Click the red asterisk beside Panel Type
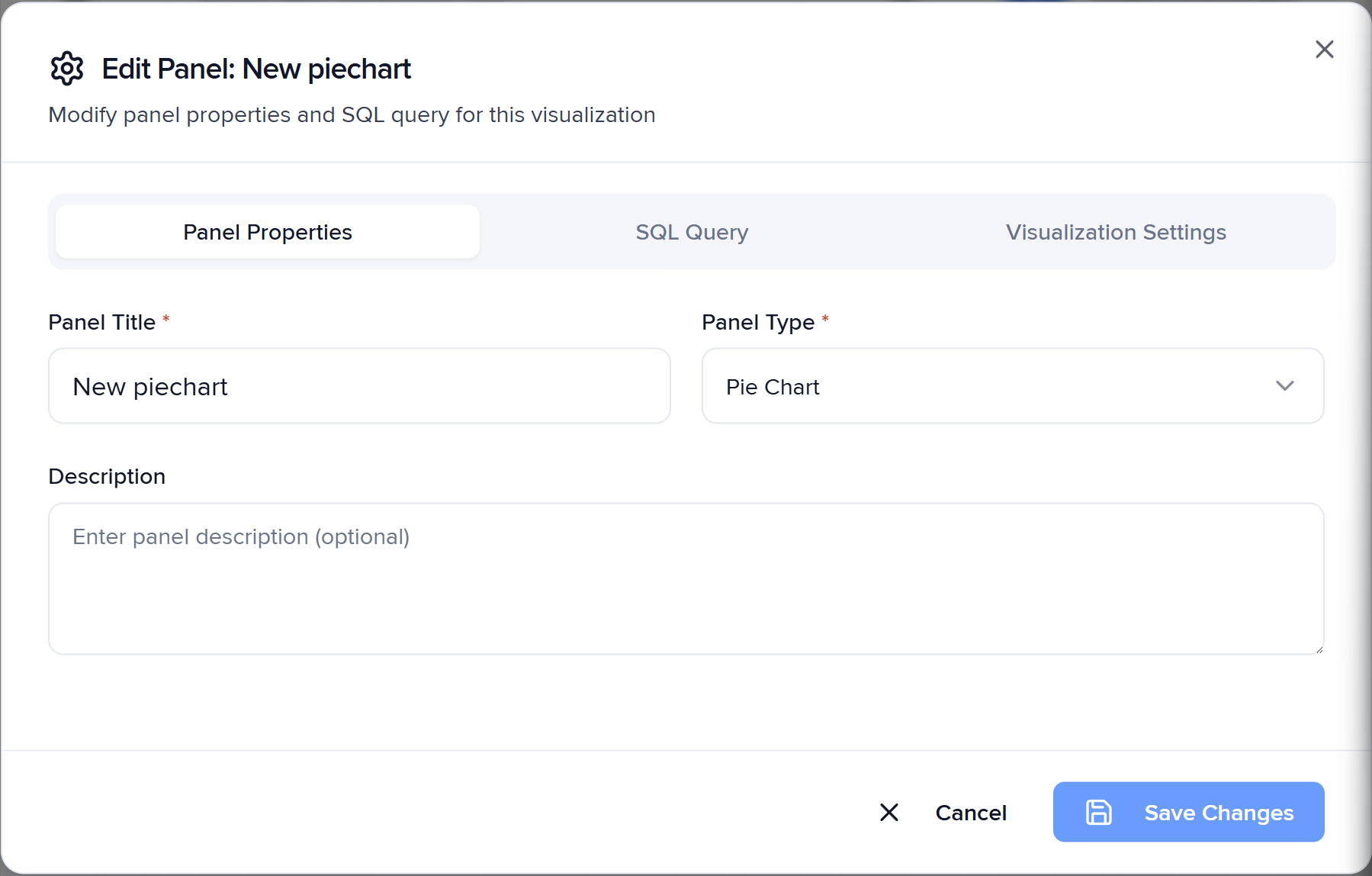Image resolution: width=1372 pixels, height=876 pixels. pos(825,318)
